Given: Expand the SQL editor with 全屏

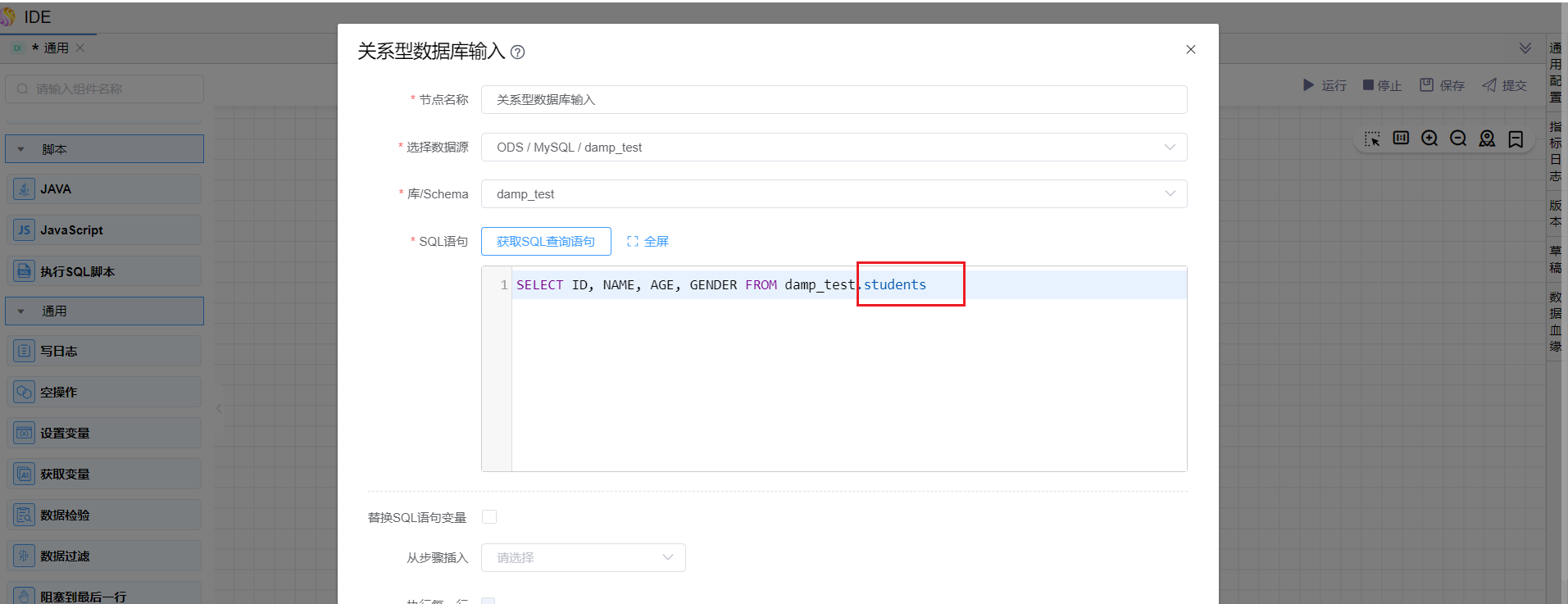Looking at the screenshot, I should coord(648,242).
